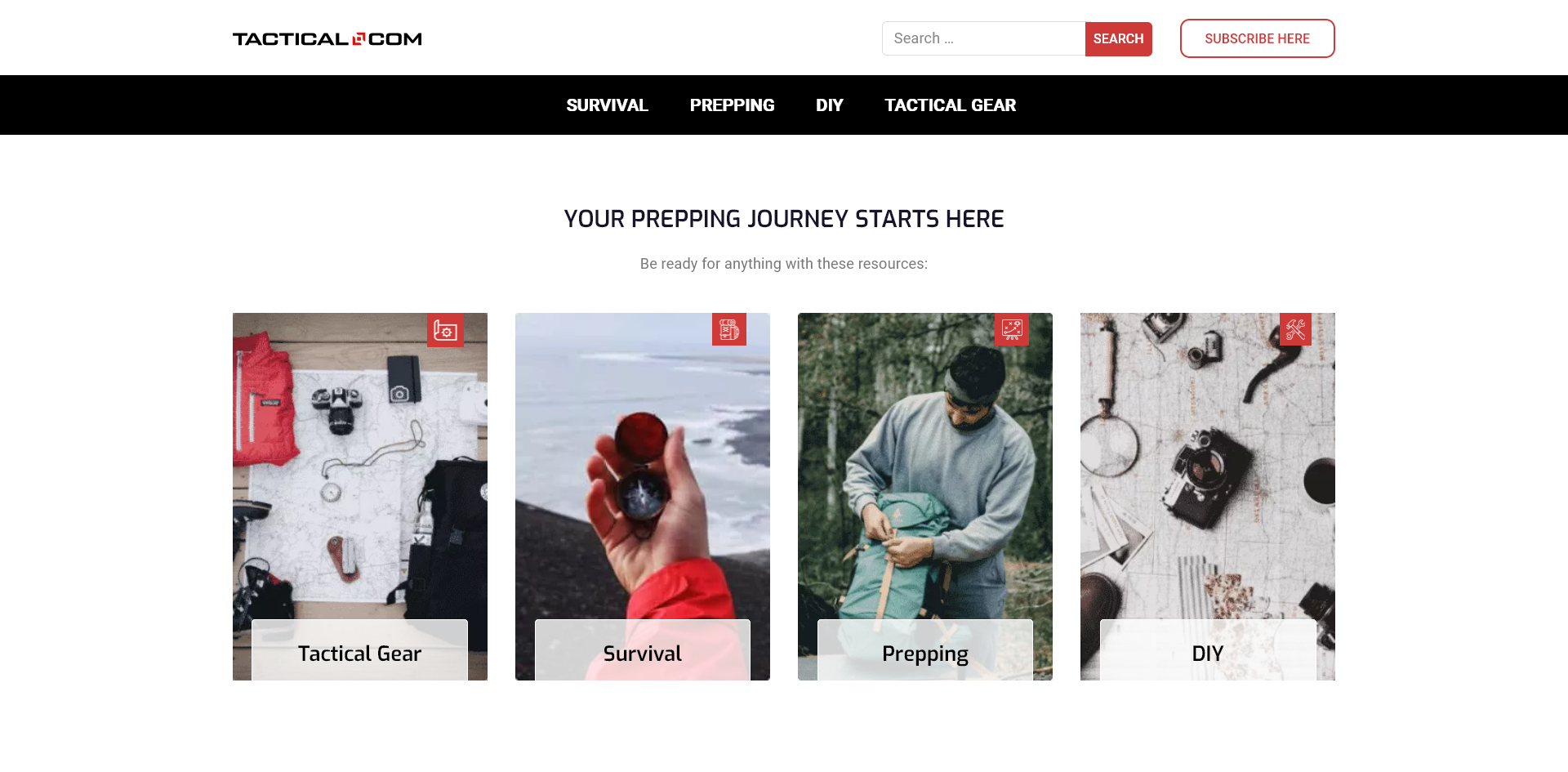Select DIY in the navigation bar
Viewport: 1568px width, 772px height.
point(829,105)
